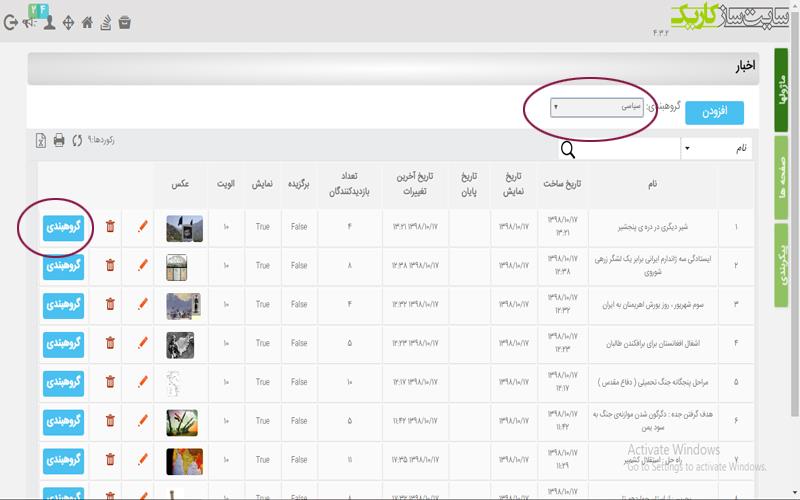800x500 pixels.
Task: Edit the second news row with pencil icon
Action: (x=142, y=265)
